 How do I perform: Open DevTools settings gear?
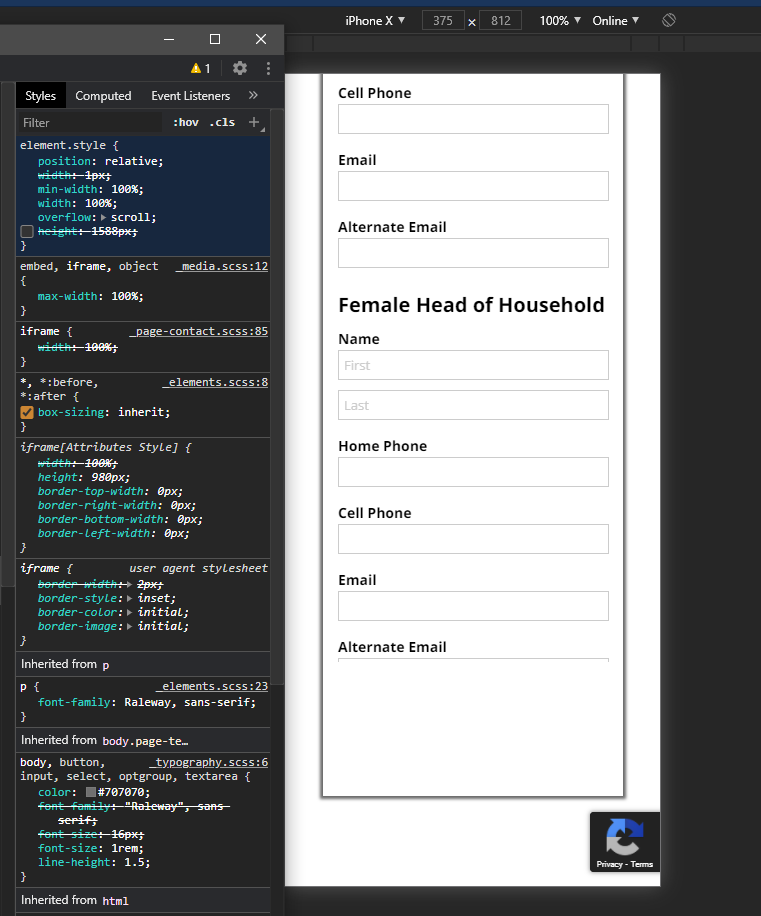(x=240, y=68)
